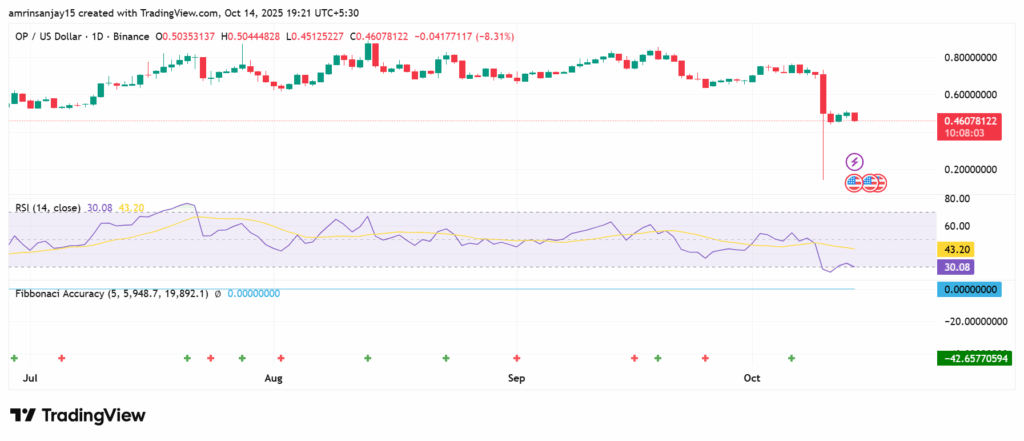Click the rightmost green plus marker
This screenshot has width=1024, height=441.
click(x=792, y=357)
